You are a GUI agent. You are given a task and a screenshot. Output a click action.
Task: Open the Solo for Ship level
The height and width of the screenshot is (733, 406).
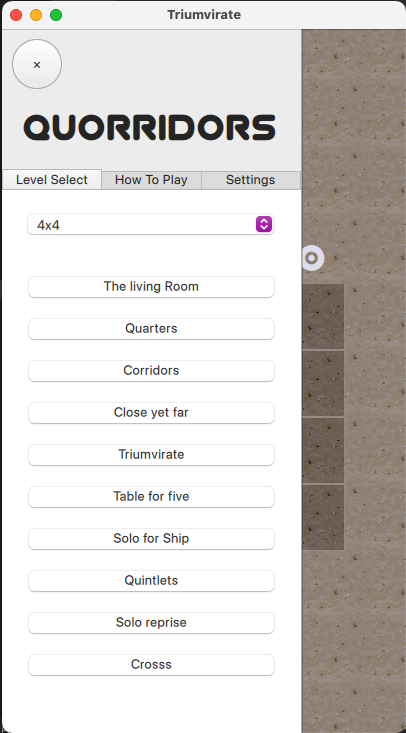click(151, 539)
